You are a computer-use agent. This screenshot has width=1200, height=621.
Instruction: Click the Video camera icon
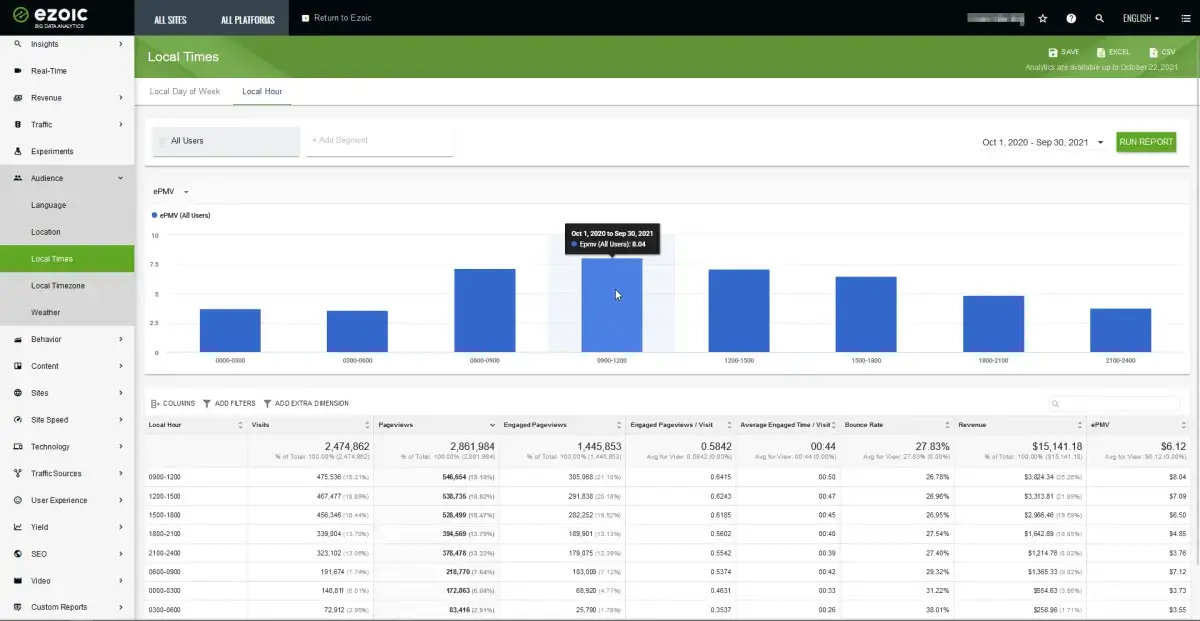(18, 581)
